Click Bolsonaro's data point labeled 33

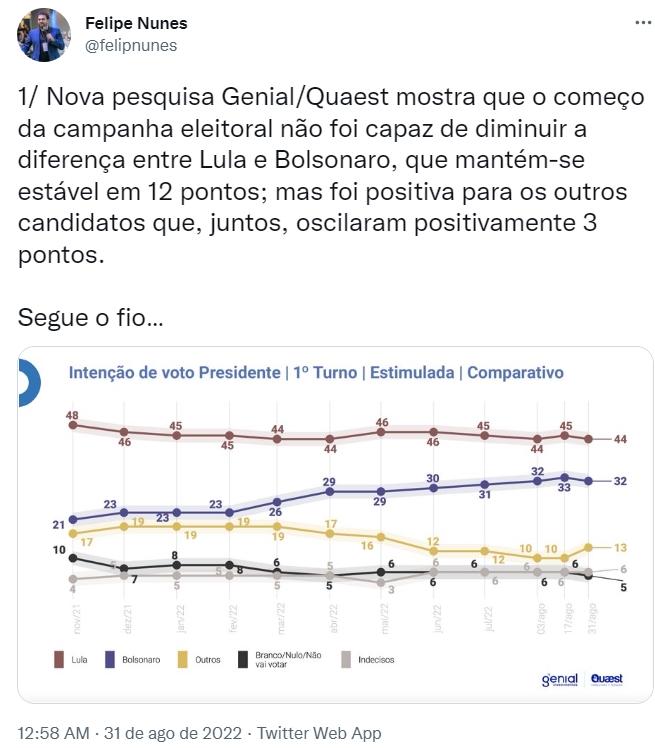[565, 477]
